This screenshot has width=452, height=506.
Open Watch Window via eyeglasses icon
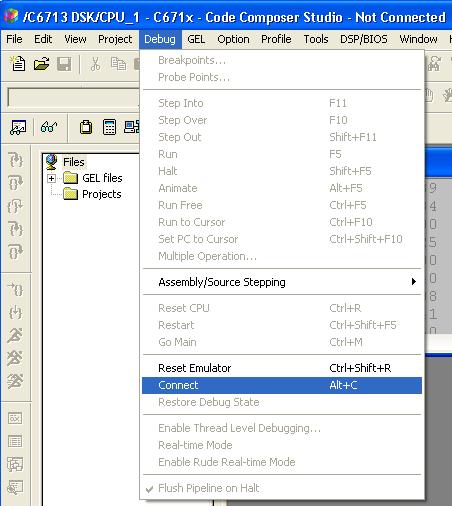(49, 127)
